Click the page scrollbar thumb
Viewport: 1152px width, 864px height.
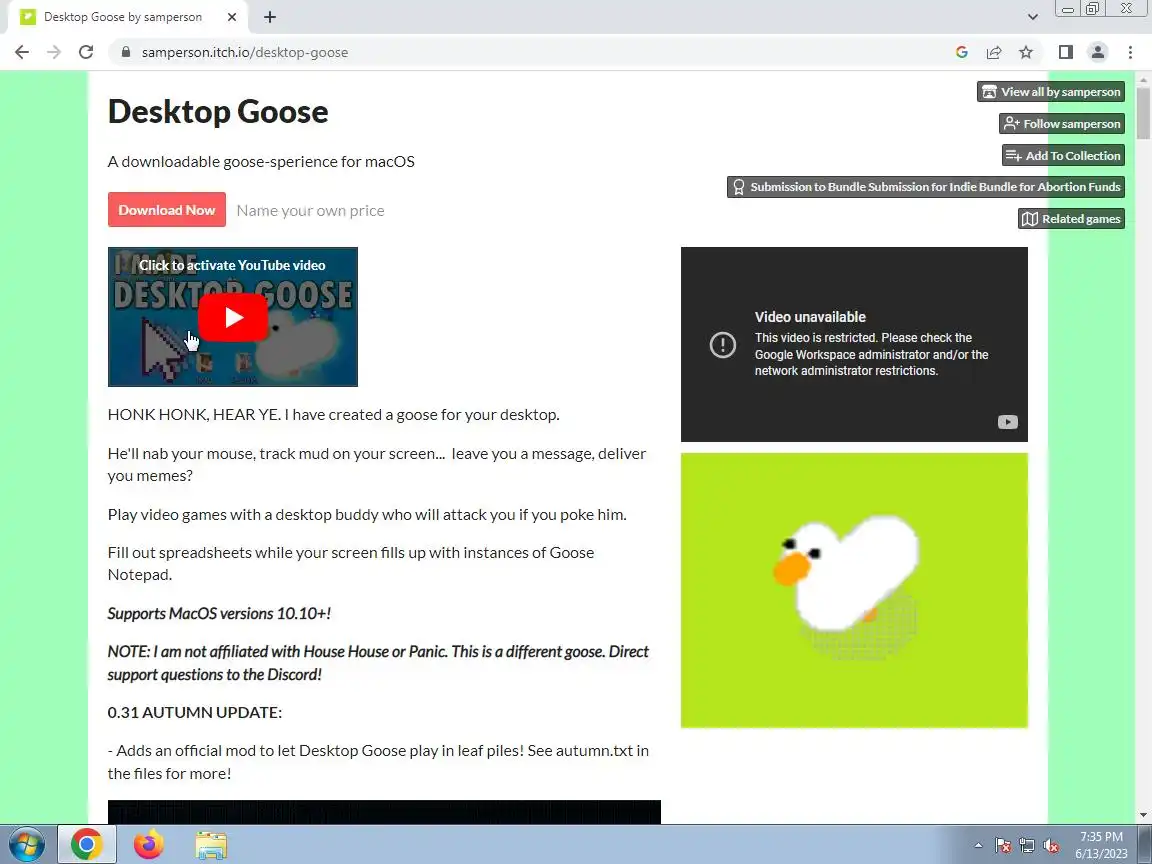pos(1143,112)
